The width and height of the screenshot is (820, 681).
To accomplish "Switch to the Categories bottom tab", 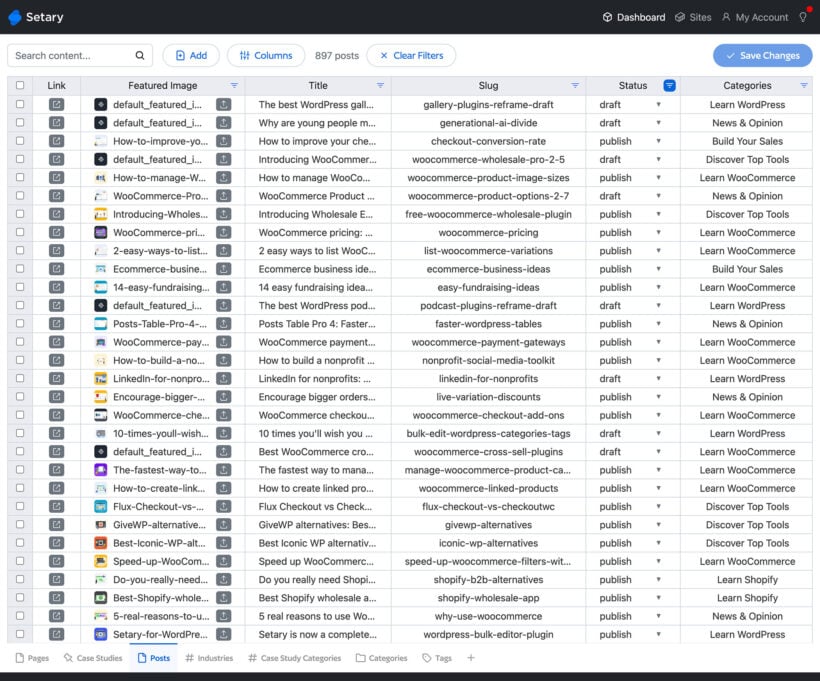I will pyautogui.click(x=382, y=658).
